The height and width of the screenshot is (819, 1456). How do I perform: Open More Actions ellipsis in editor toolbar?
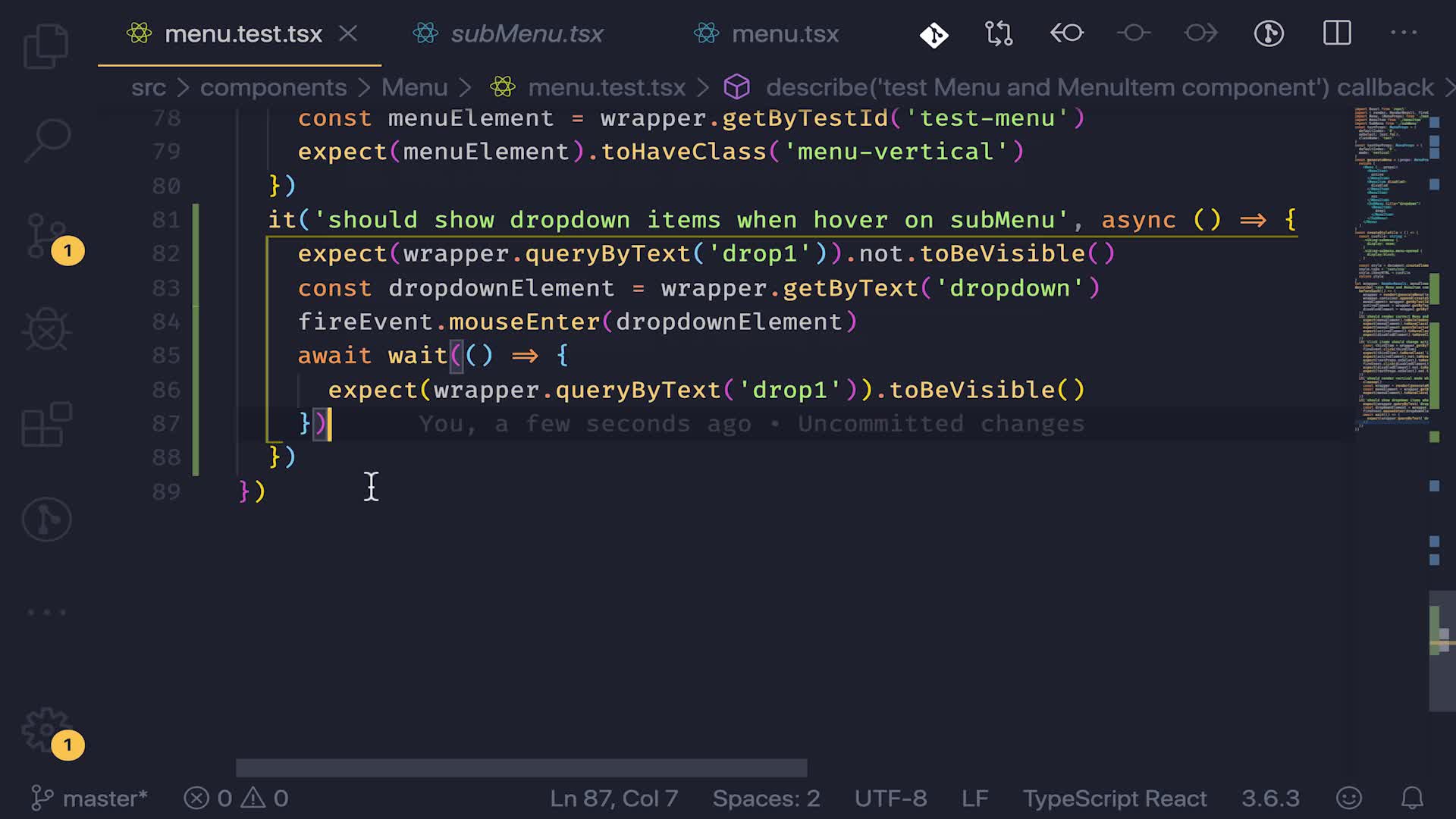1403,34
